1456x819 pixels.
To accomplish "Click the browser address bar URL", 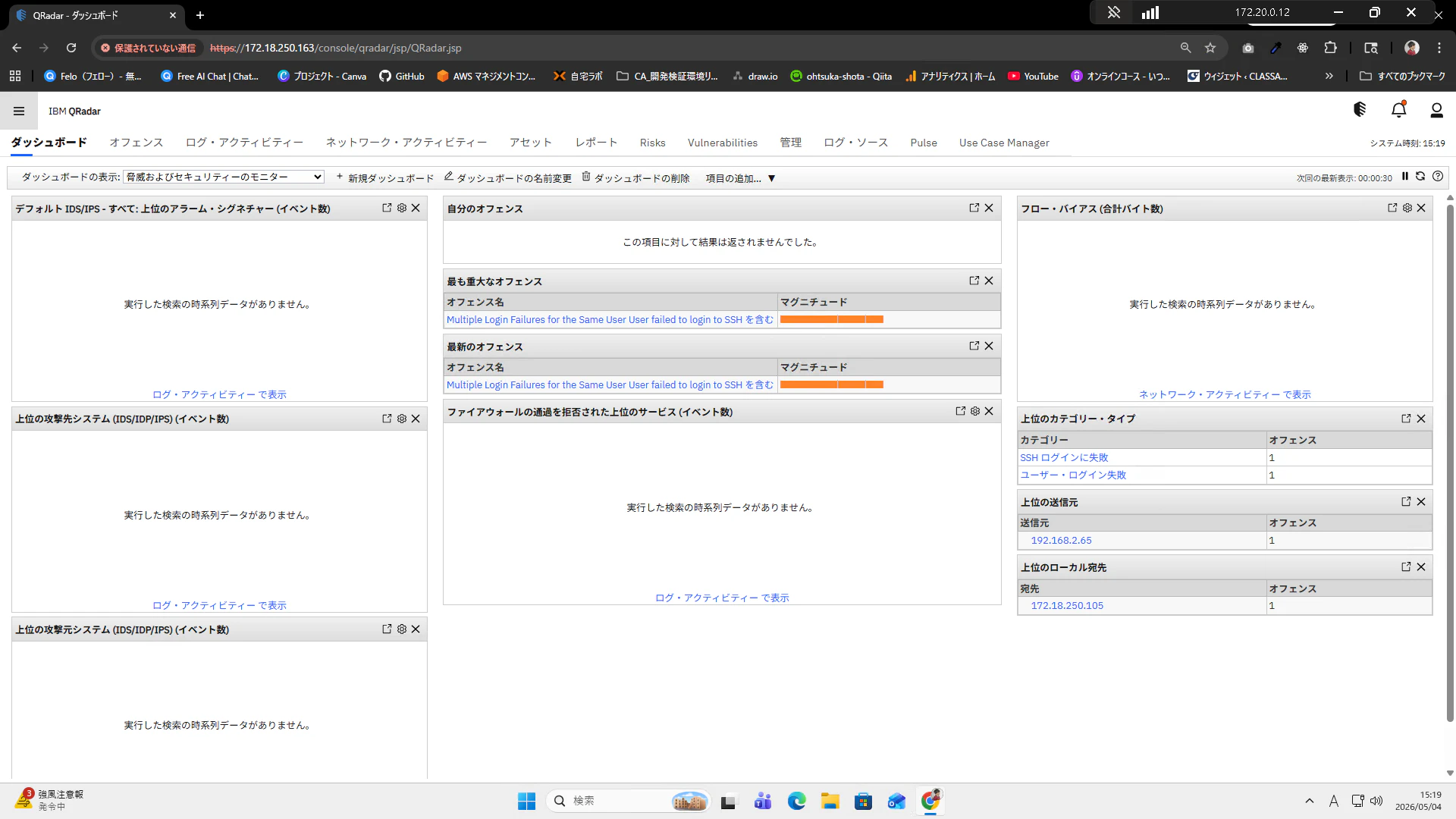I will click(335, 48).
